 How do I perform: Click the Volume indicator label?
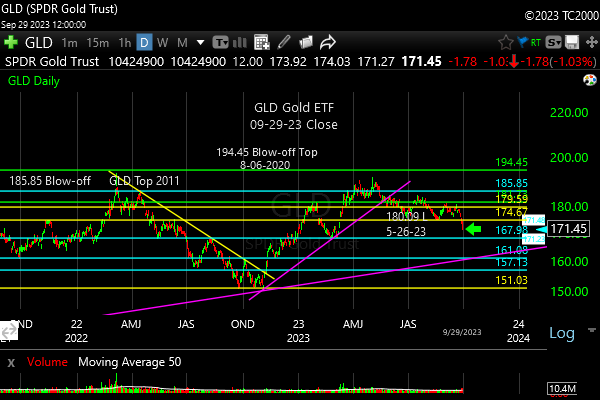(x=49, y=361)
